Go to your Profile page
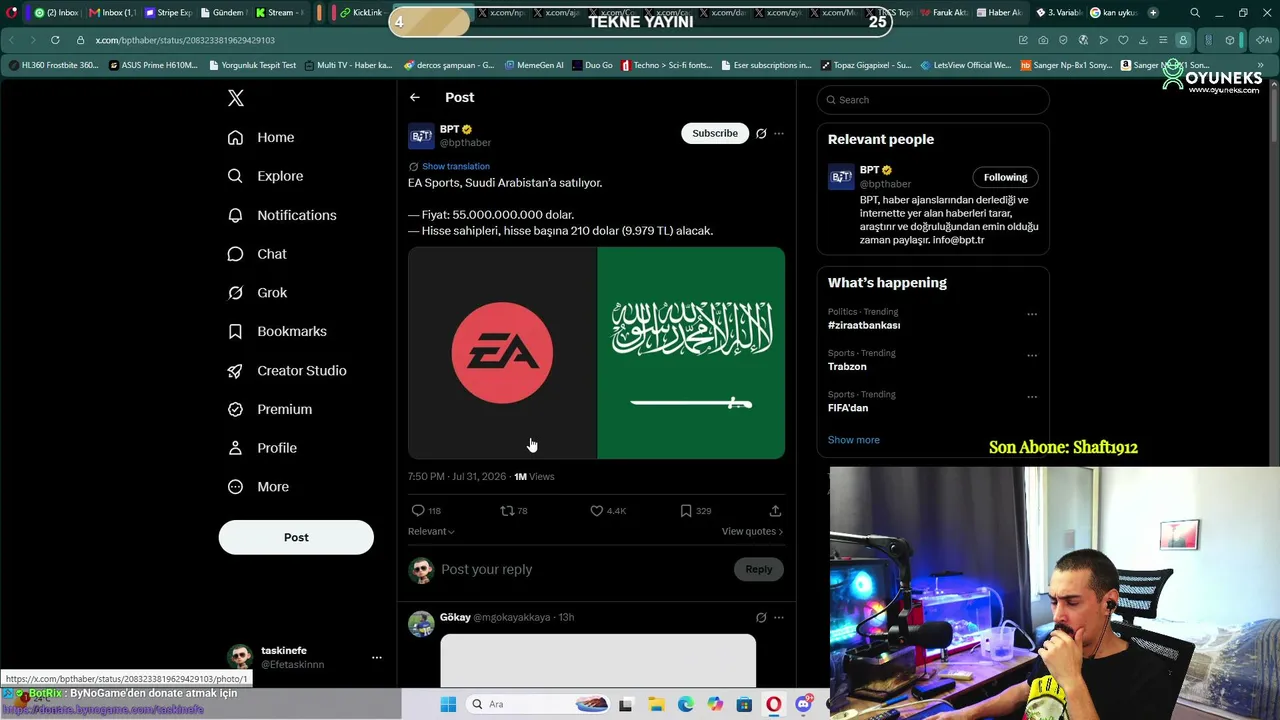This screenshot has height=720, width=1280. click(262, 448)
